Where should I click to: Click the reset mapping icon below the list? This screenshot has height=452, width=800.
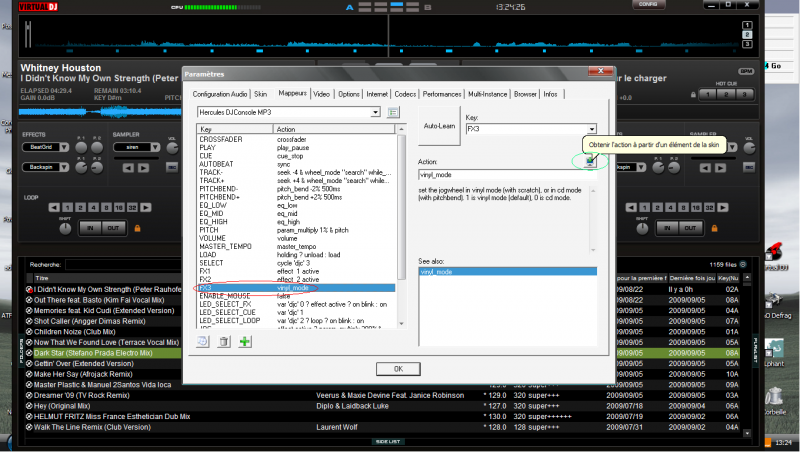tap(205, 341)
